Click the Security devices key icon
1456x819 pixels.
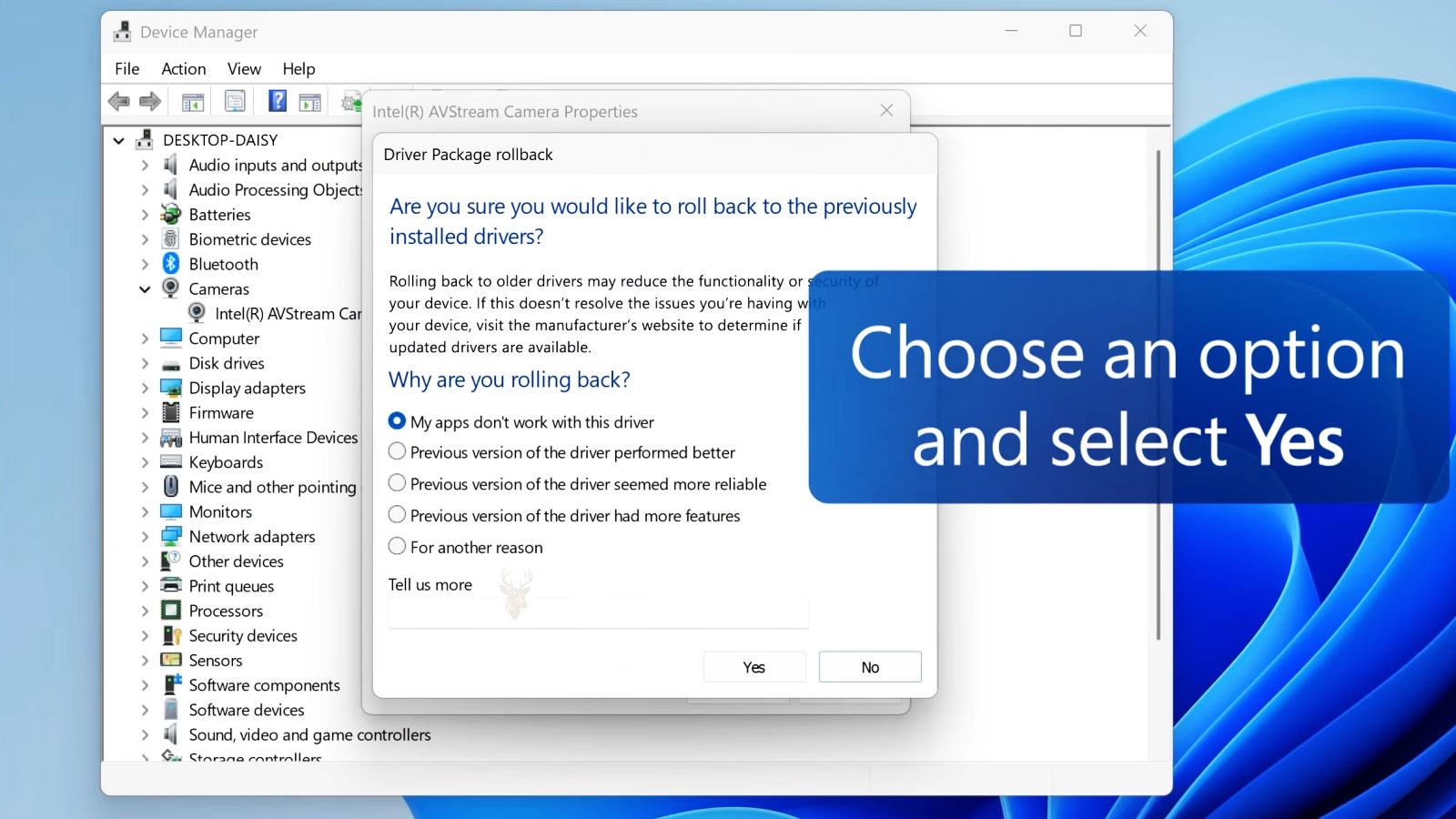pyautogui.click(x=171, y=635)
